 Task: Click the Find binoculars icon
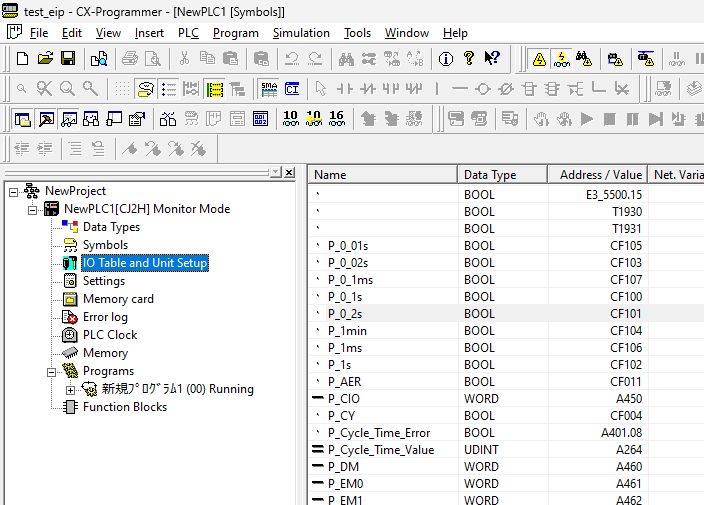tap(346, 58)
